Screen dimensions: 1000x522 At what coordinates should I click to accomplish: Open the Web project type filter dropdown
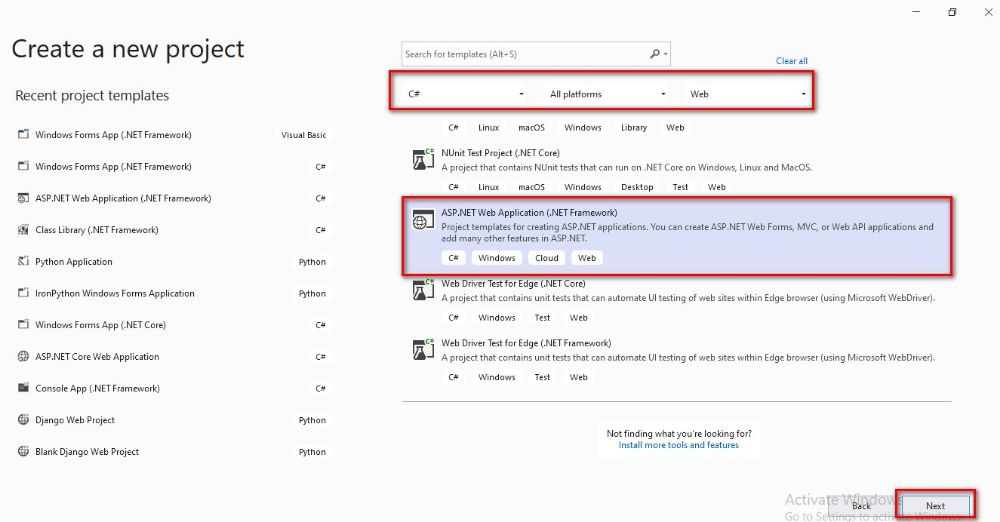tap(747, 94)
